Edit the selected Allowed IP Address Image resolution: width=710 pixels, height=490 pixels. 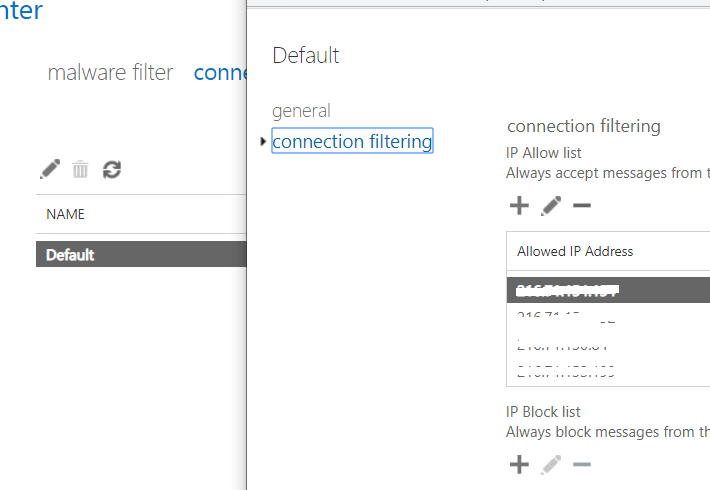(551, 206)
